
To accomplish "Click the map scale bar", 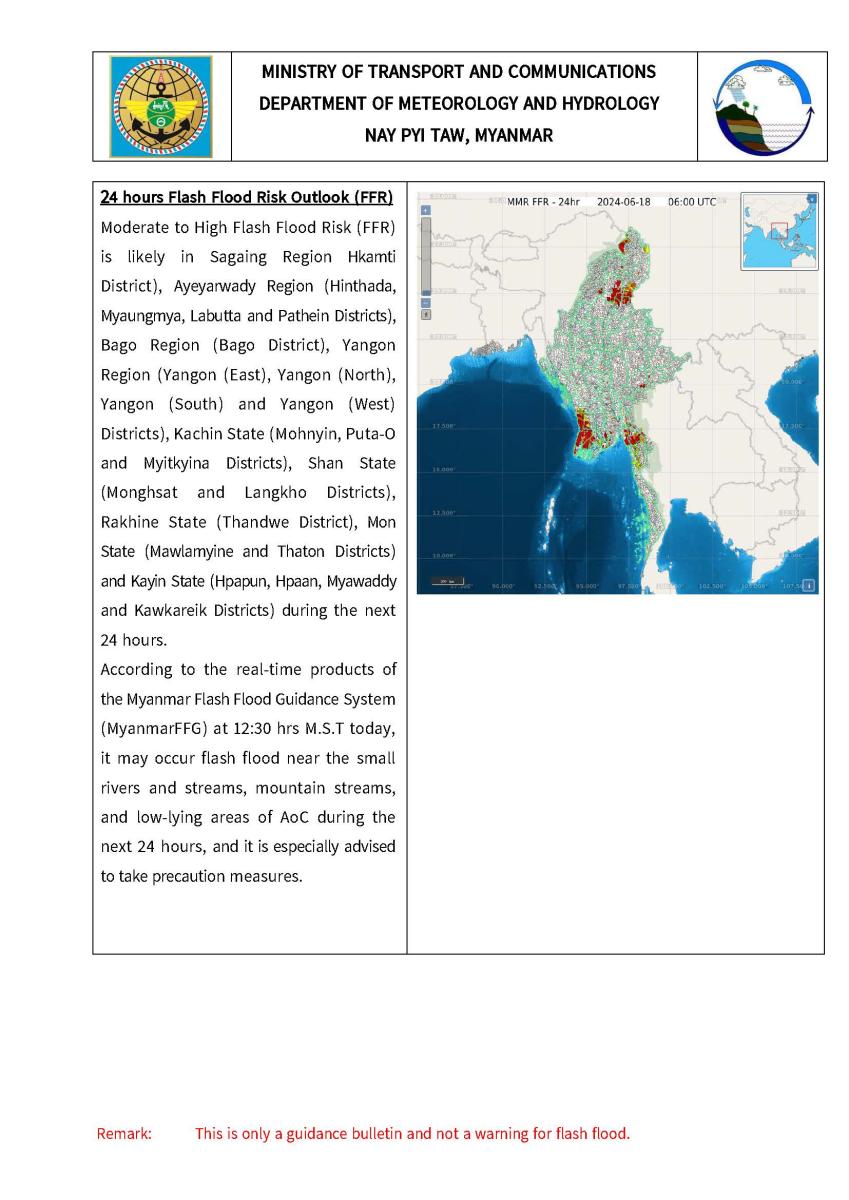I will (x=449, y=581).
